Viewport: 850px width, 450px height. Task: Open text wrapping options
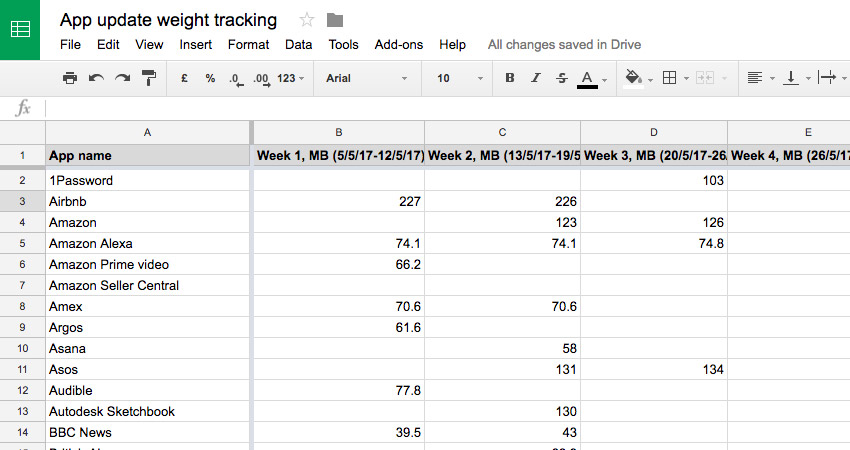pos(827,78)
